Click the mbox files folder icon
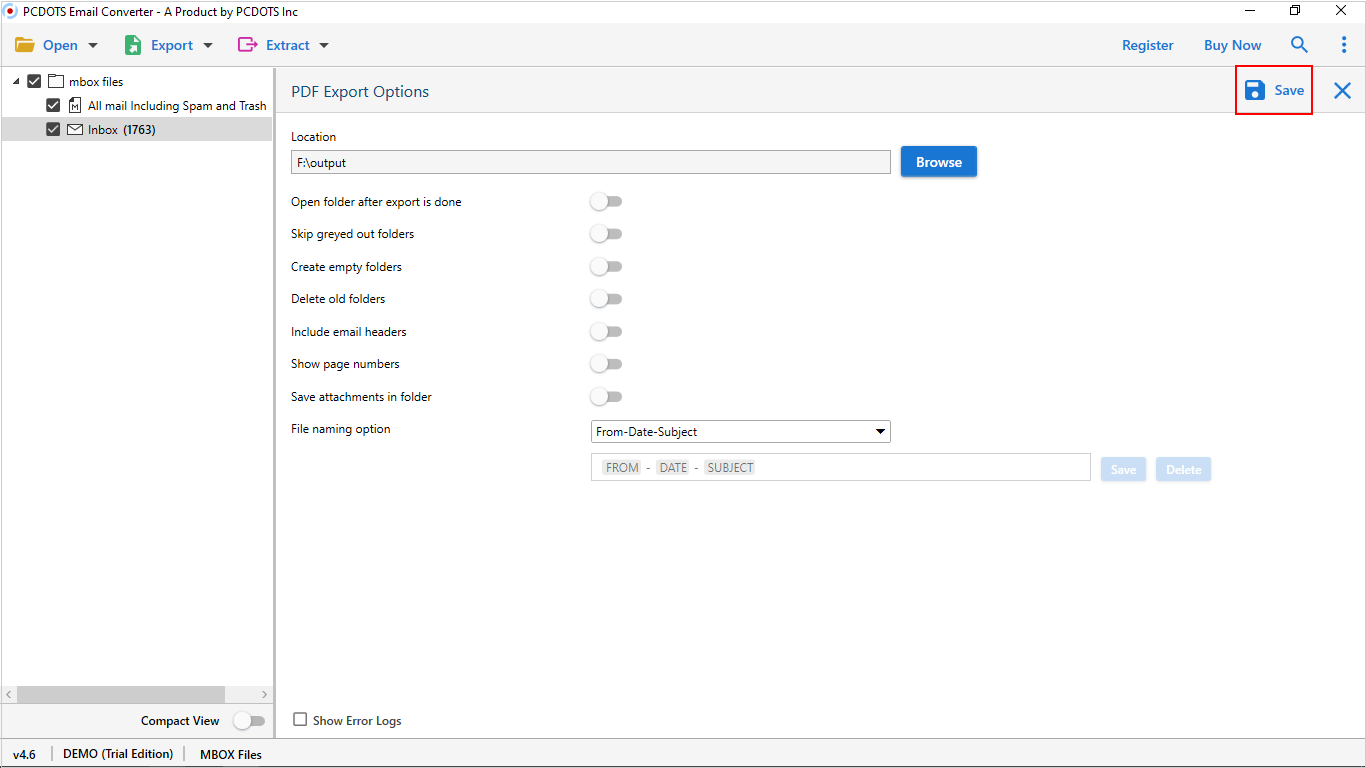The height and width of the screenshot is (768, 1366). click(x=56, y=81)
